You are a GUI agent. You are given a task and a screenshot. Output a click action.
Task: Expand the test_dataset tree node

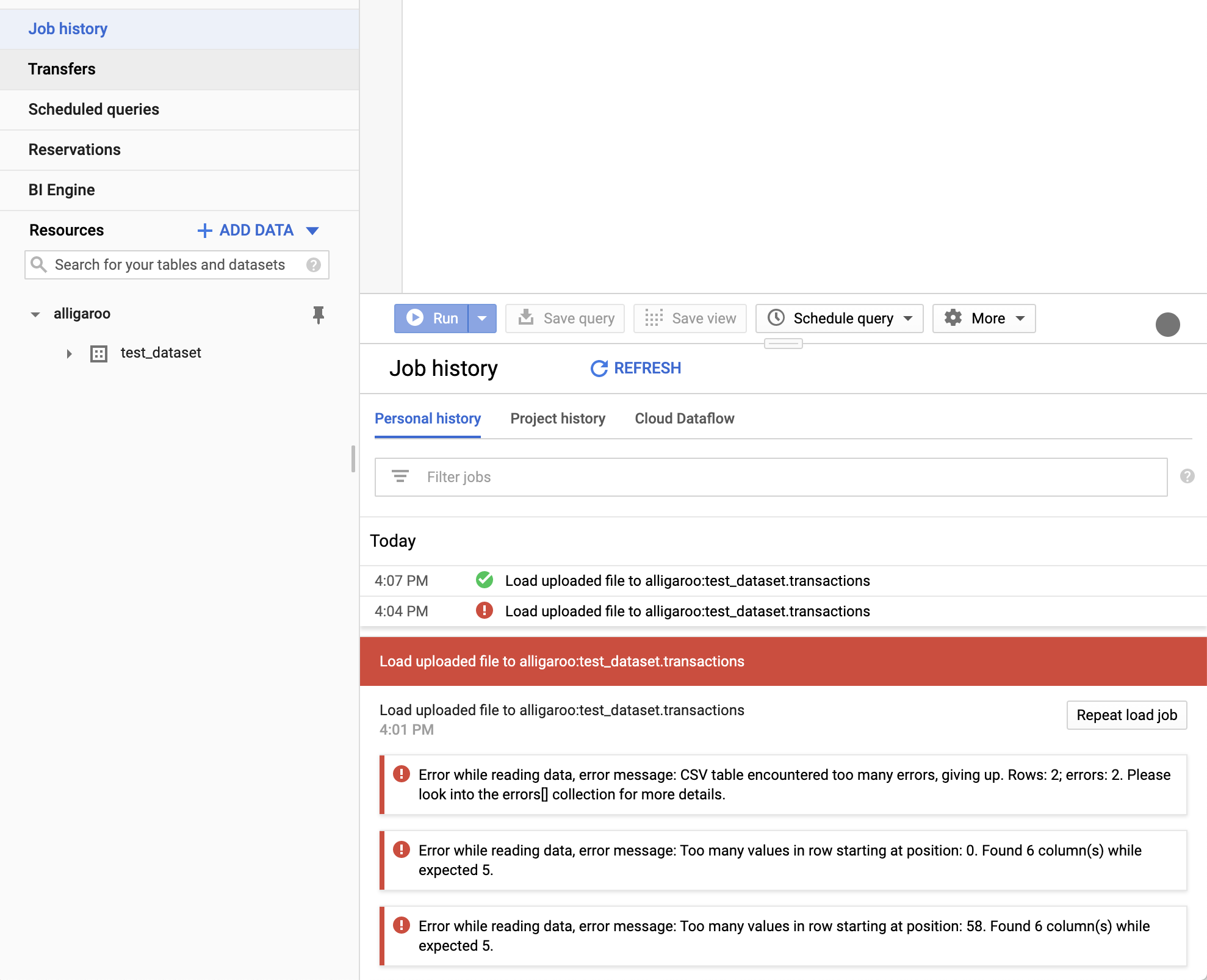[69, 353]
